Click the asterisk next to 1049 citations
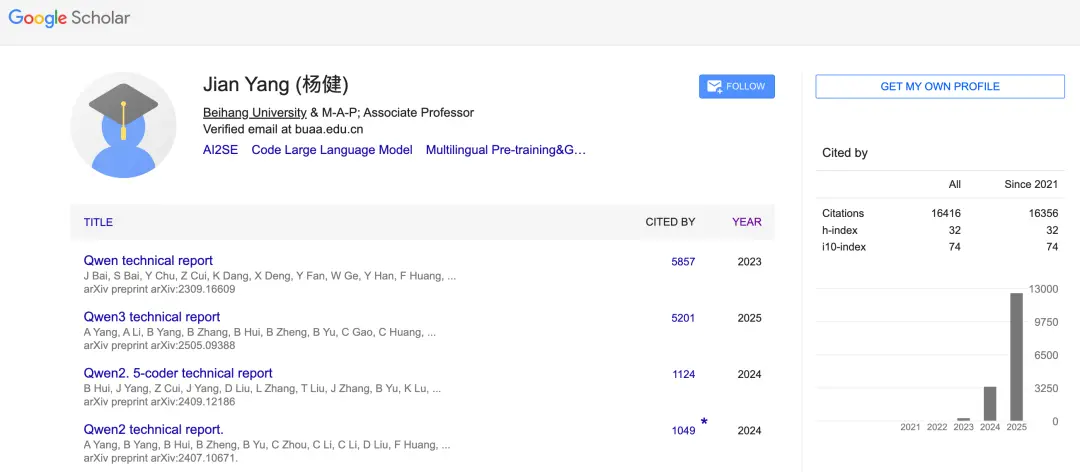This screenshot has height=472, width=1080. click(x=704, y=423)
